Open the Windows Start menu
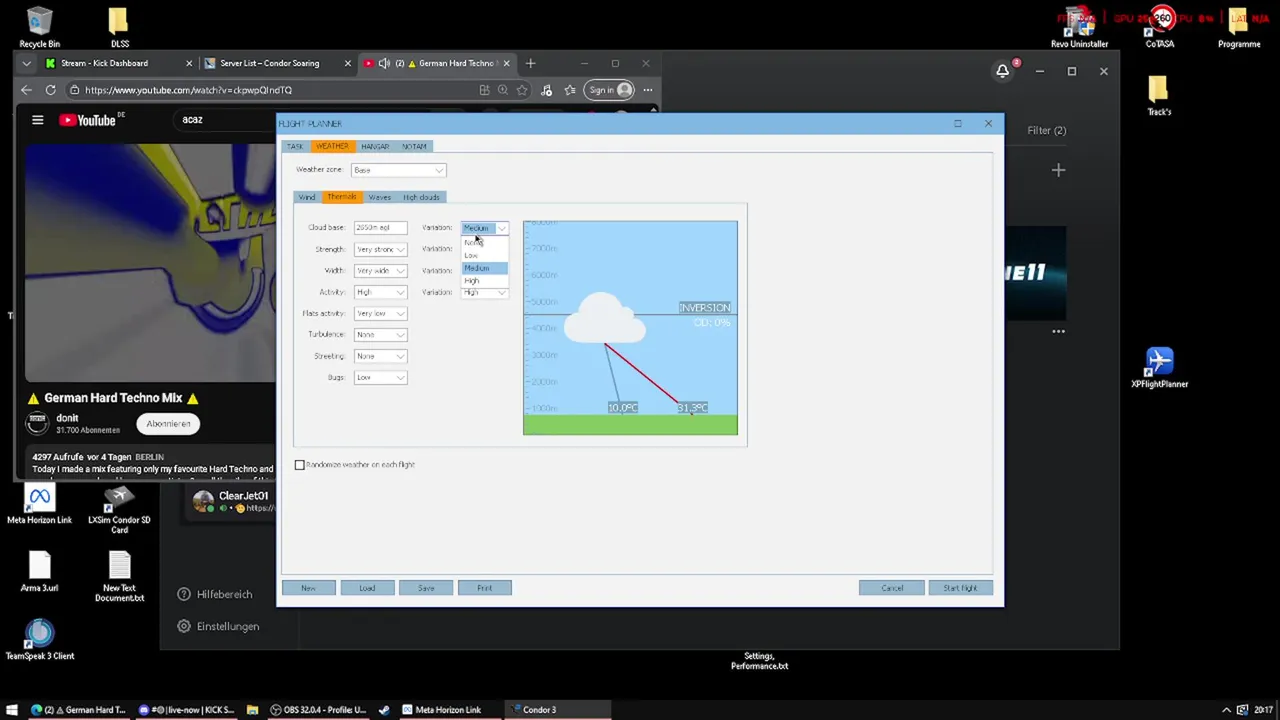Screen dimensions: 1280x720 click(x=11, y=710)
